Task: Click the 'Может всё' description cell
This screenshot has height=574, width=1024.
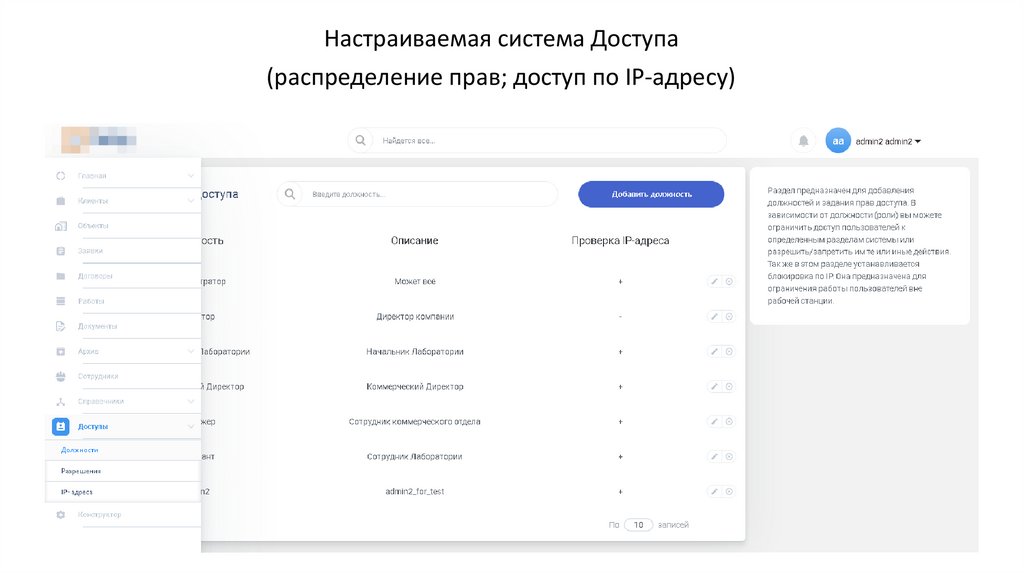Action: coord(415,281)
